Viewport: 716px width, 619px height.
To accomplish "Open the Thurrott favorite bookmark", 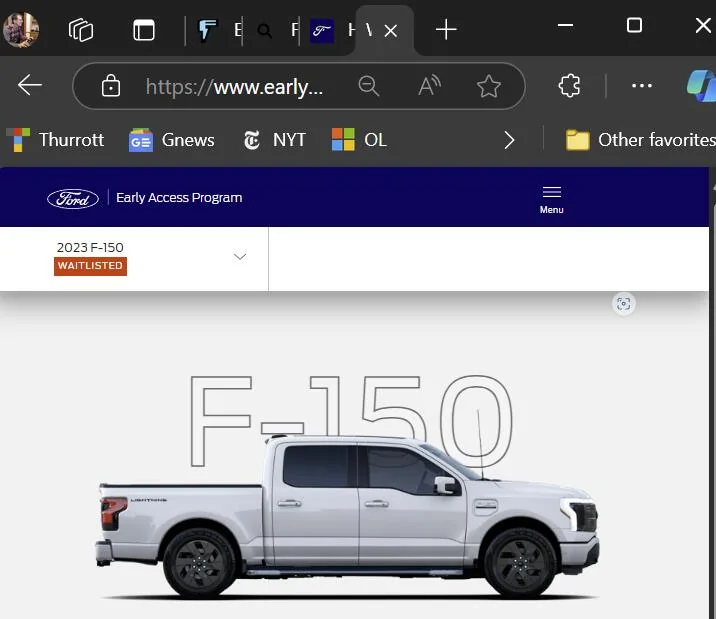I will [55, 140].
